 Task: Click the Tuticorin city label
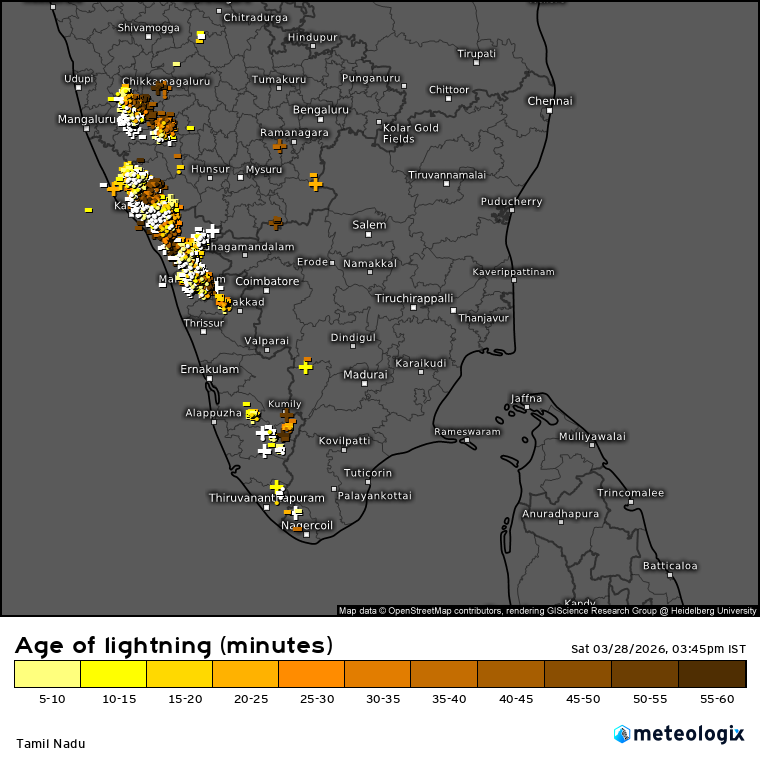[368, 473]
